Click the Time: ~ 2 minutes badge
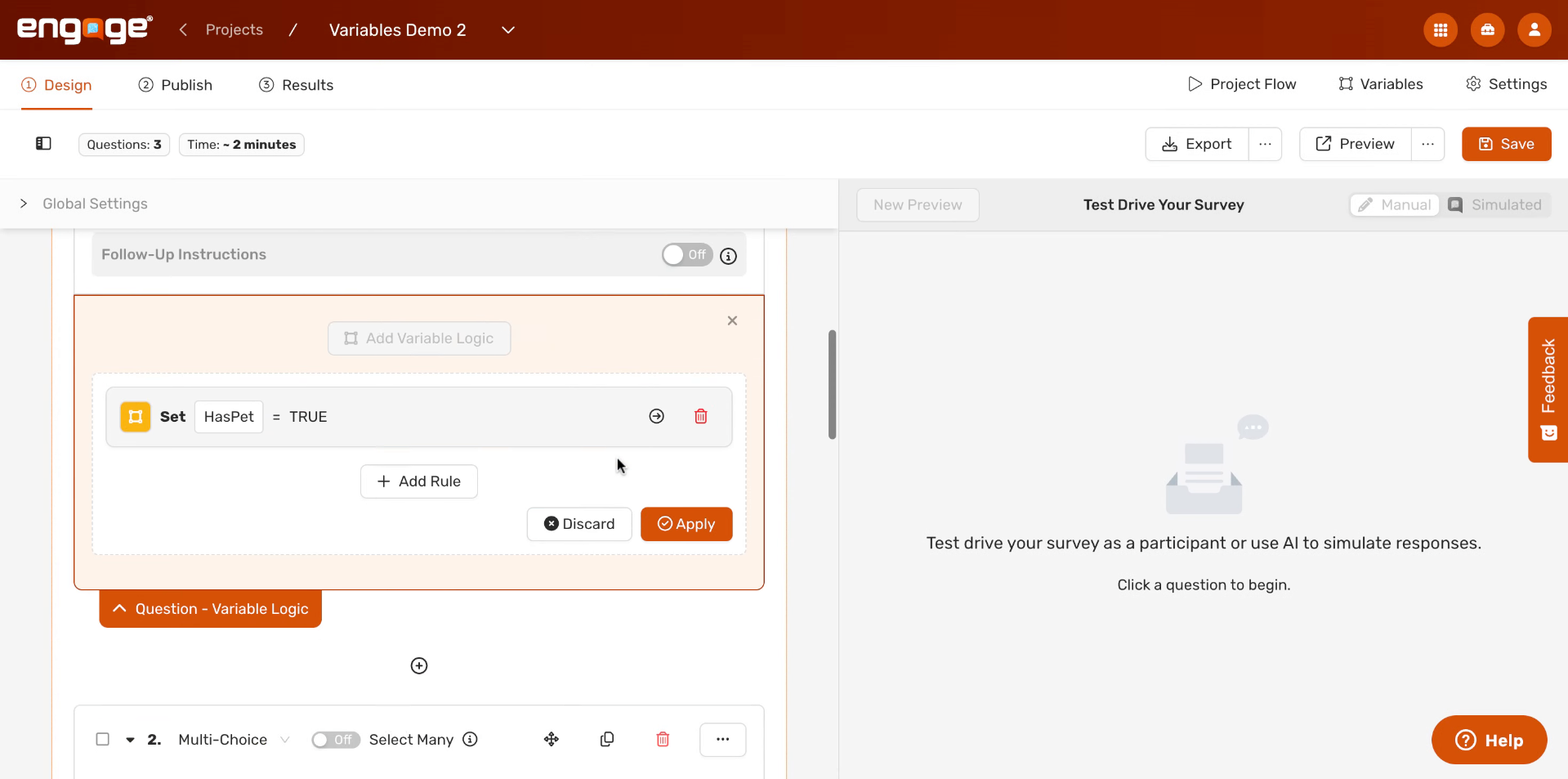This screenshot has width=1568, height=779. [x=242, y=145]
